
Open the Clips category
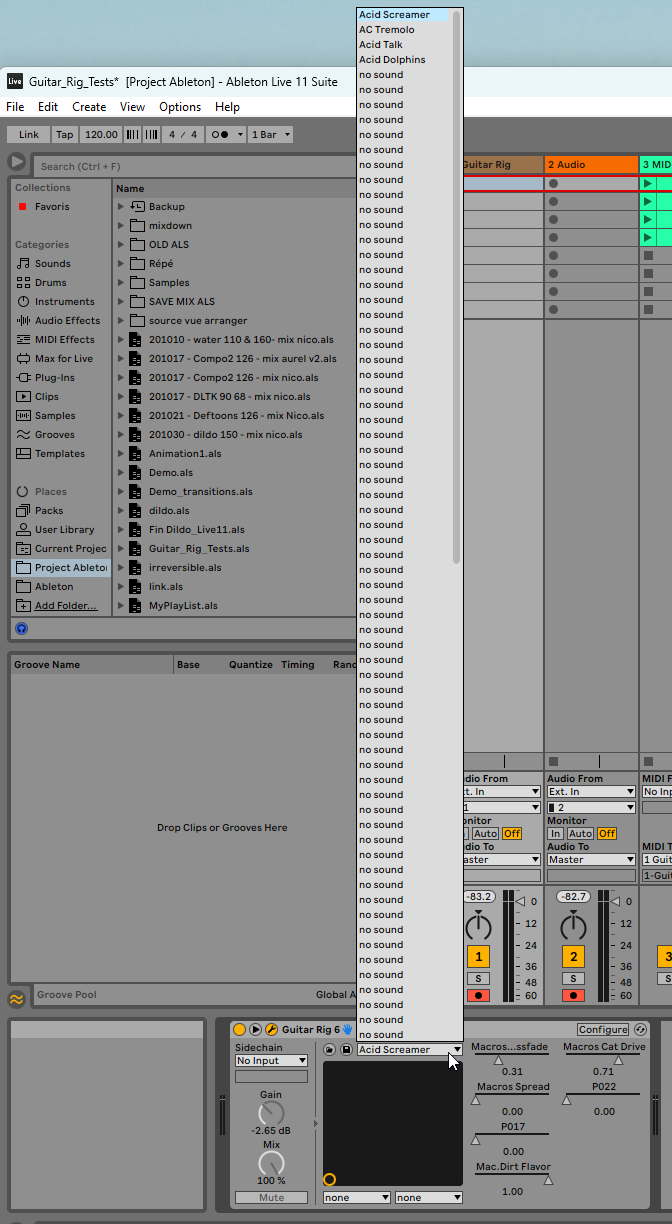[x=47, y=397]
